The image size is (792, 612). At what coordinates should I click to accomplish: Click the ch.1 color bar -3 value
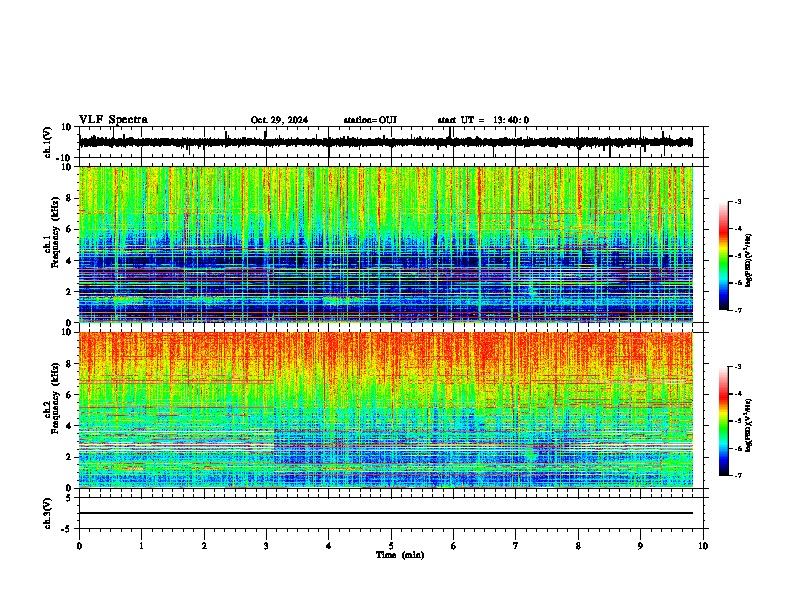(x=738, y=201)
